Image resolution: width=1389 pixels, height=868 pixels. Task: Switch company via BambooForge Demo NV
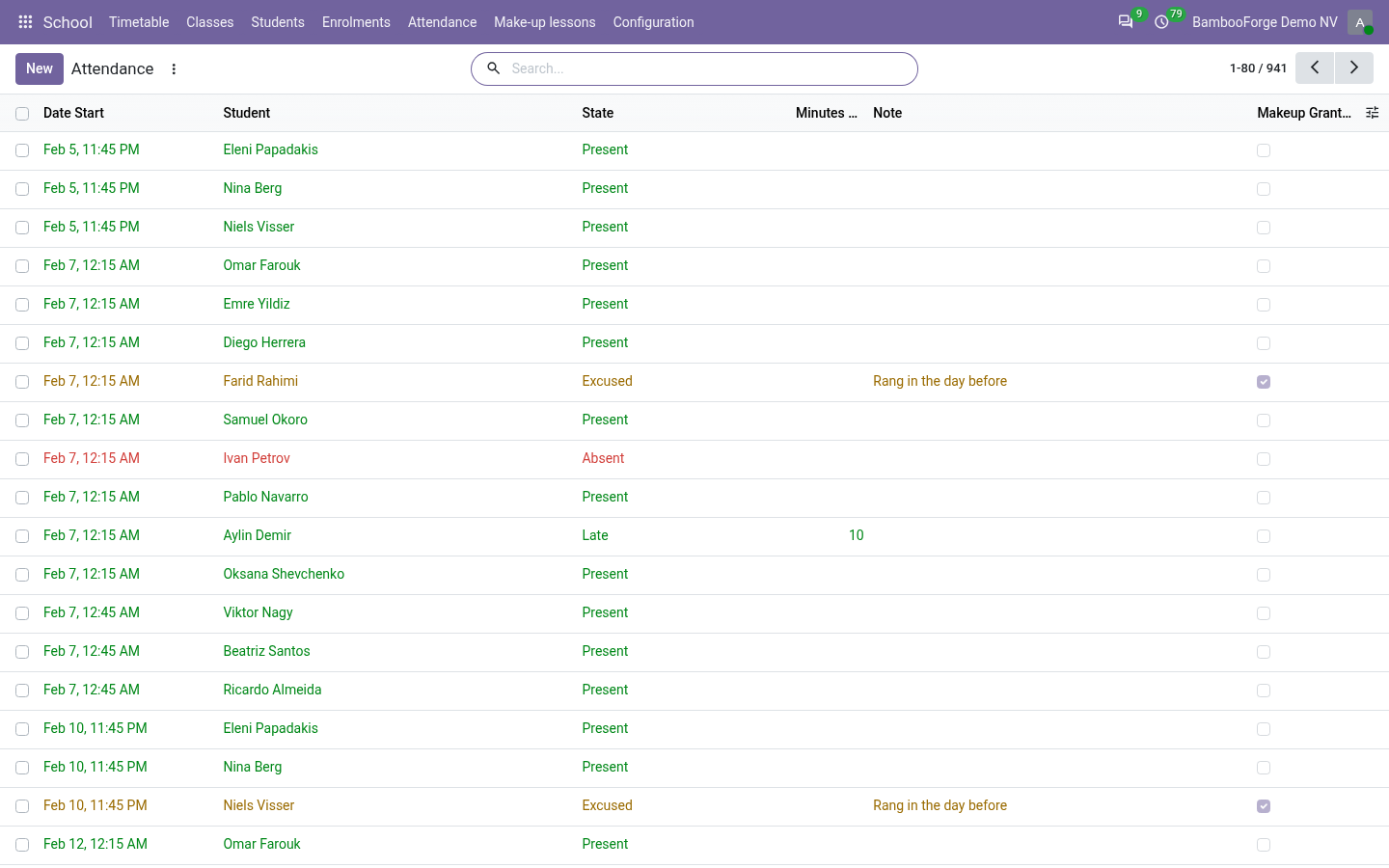click(1265, 22)
